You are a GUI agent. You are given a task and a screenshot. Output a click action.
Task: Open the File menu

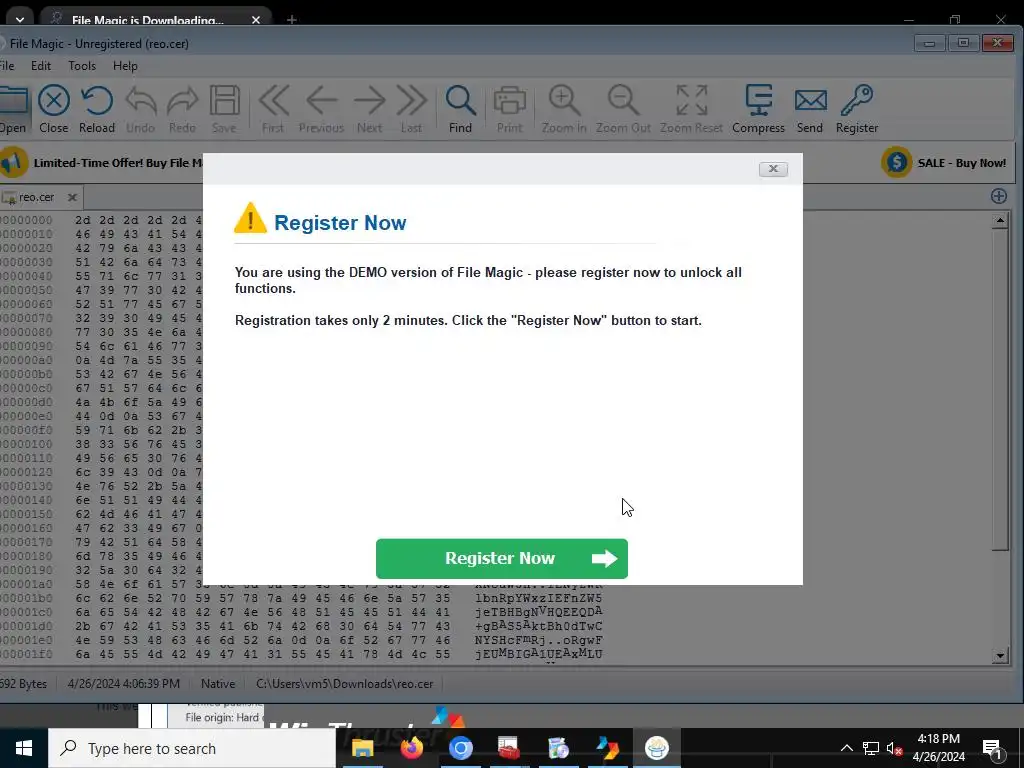pyautogui.click(x=7, y=66)
